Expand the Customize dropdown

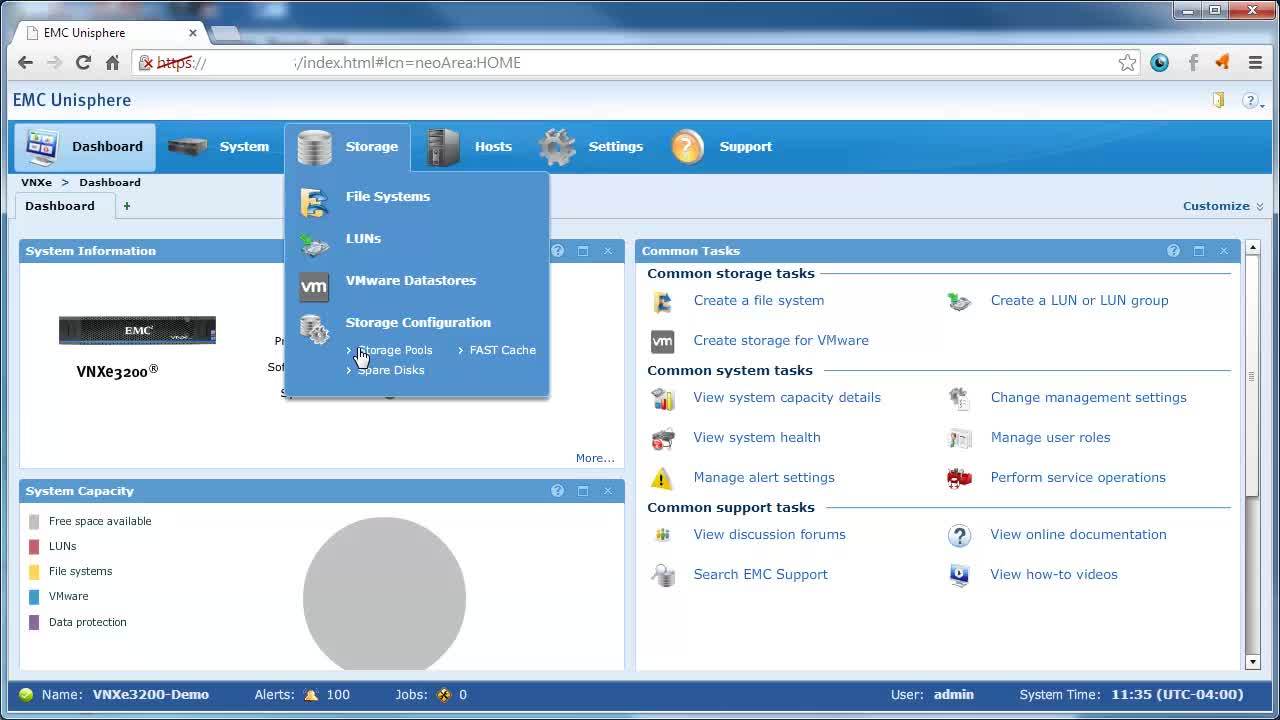[1223, 206]
